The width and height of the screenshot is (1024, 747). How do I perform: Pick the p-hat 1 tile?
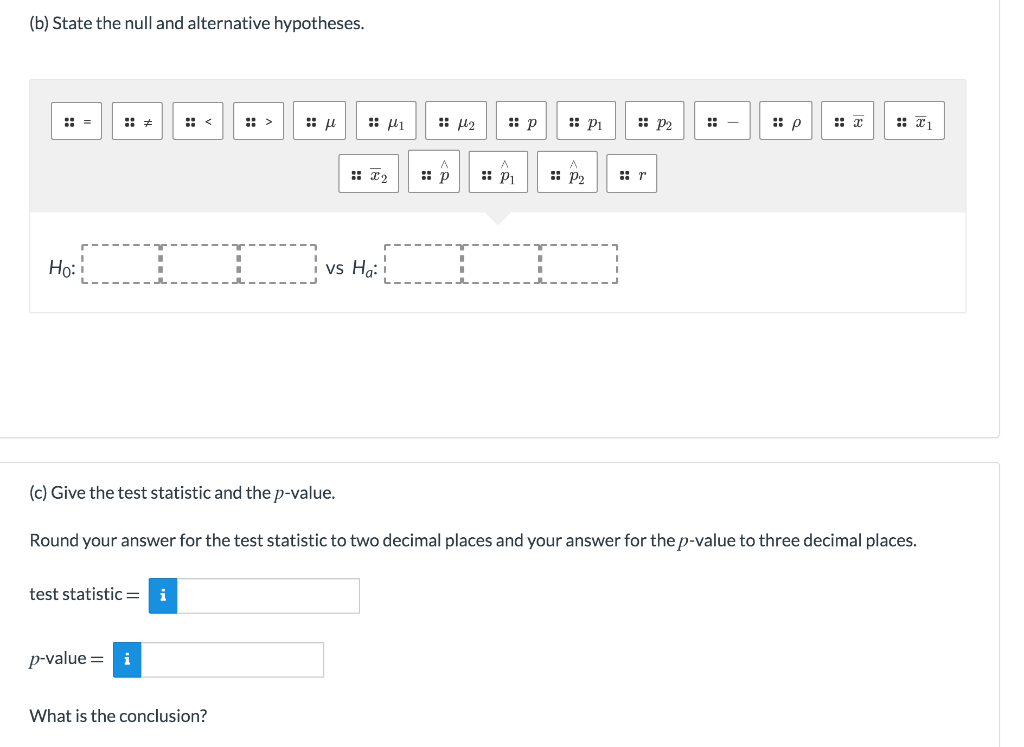click(x=498, y=172)
